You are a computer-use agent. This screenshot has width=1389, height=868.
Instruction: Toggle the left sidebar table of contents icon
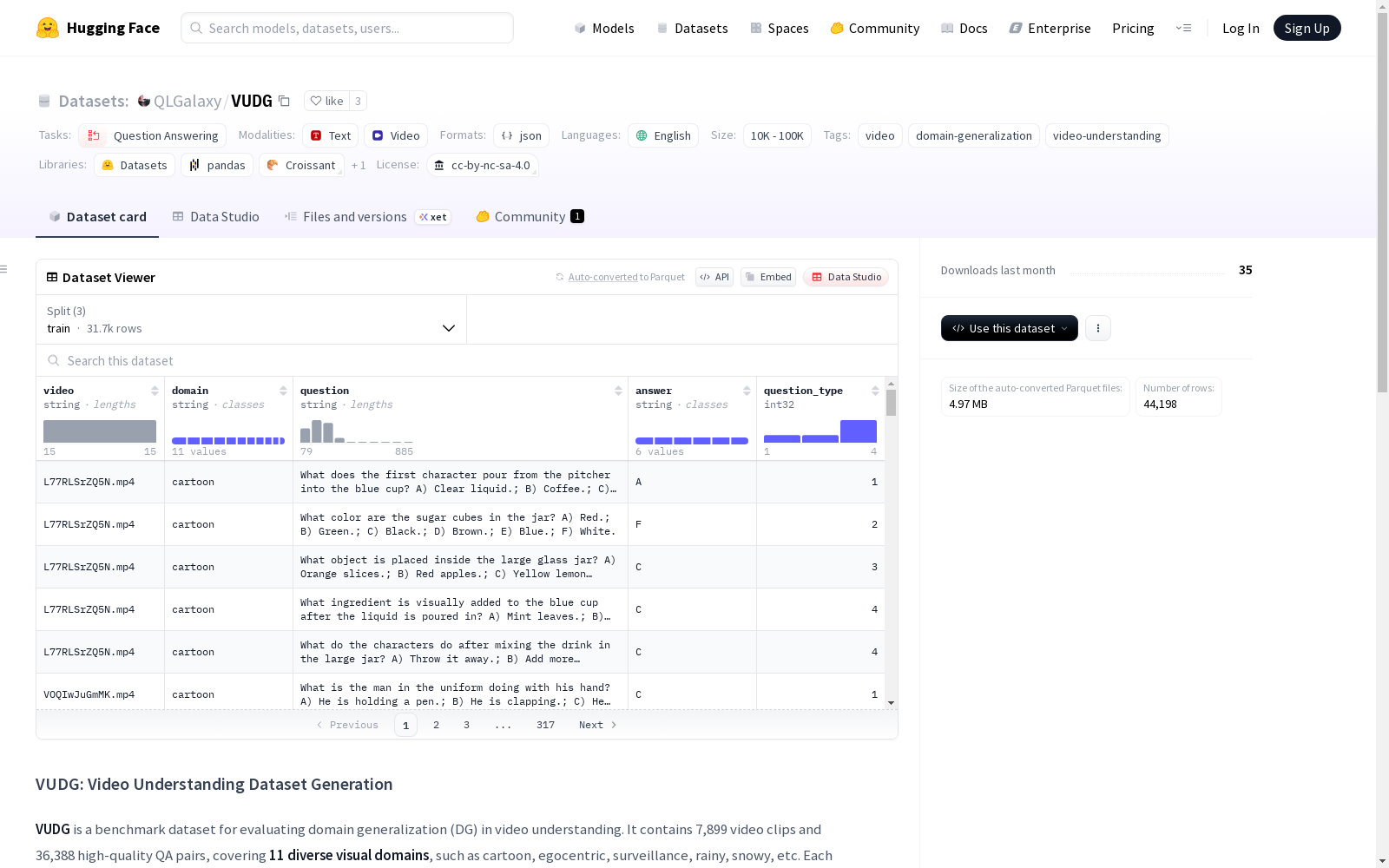click(x=4, y=269)
